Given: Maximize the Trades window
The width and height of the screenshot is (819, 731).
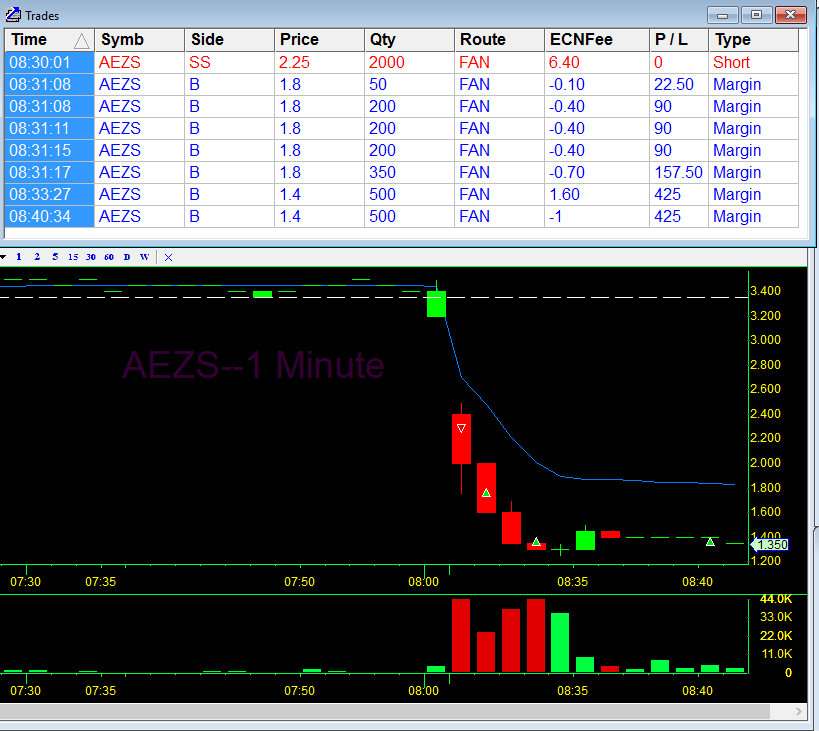Looking at the screenshot, I should pyautogui.click(x=756, y=15).
